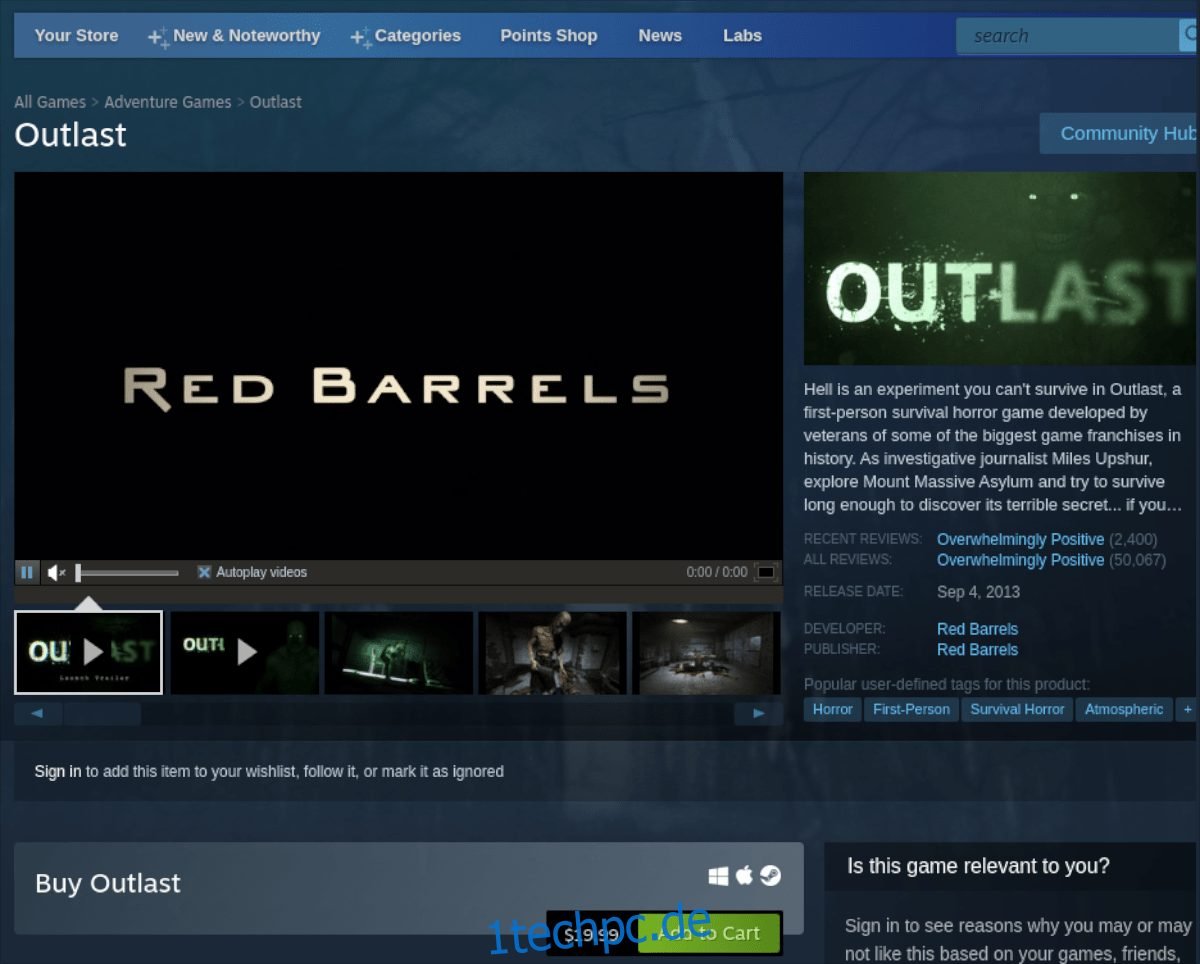The image size is (1200, 964).
Task: Select the second Outlast video thumbnail
Action: tap(245, 652)
